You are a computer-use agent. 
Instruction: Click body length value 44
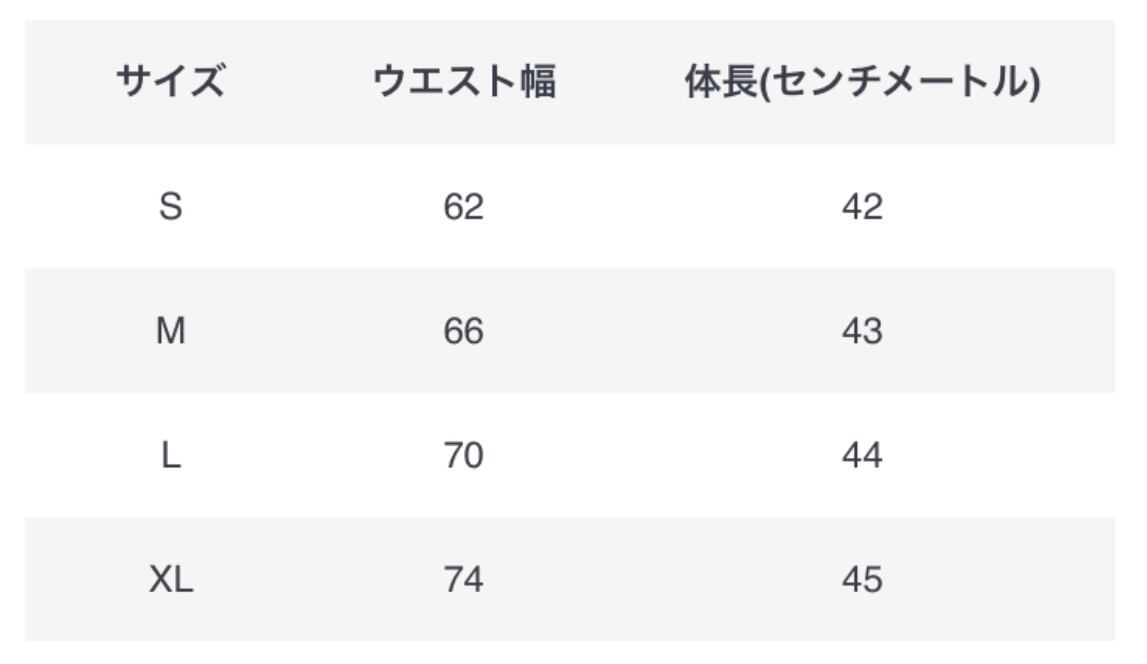[x=862, y=455]
